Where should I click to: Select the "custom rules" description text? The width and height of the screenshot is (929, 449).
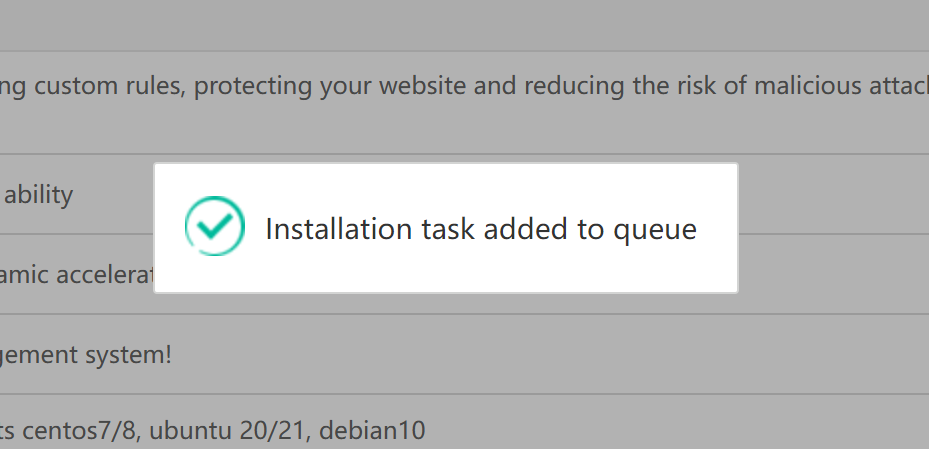click(108, 85)
